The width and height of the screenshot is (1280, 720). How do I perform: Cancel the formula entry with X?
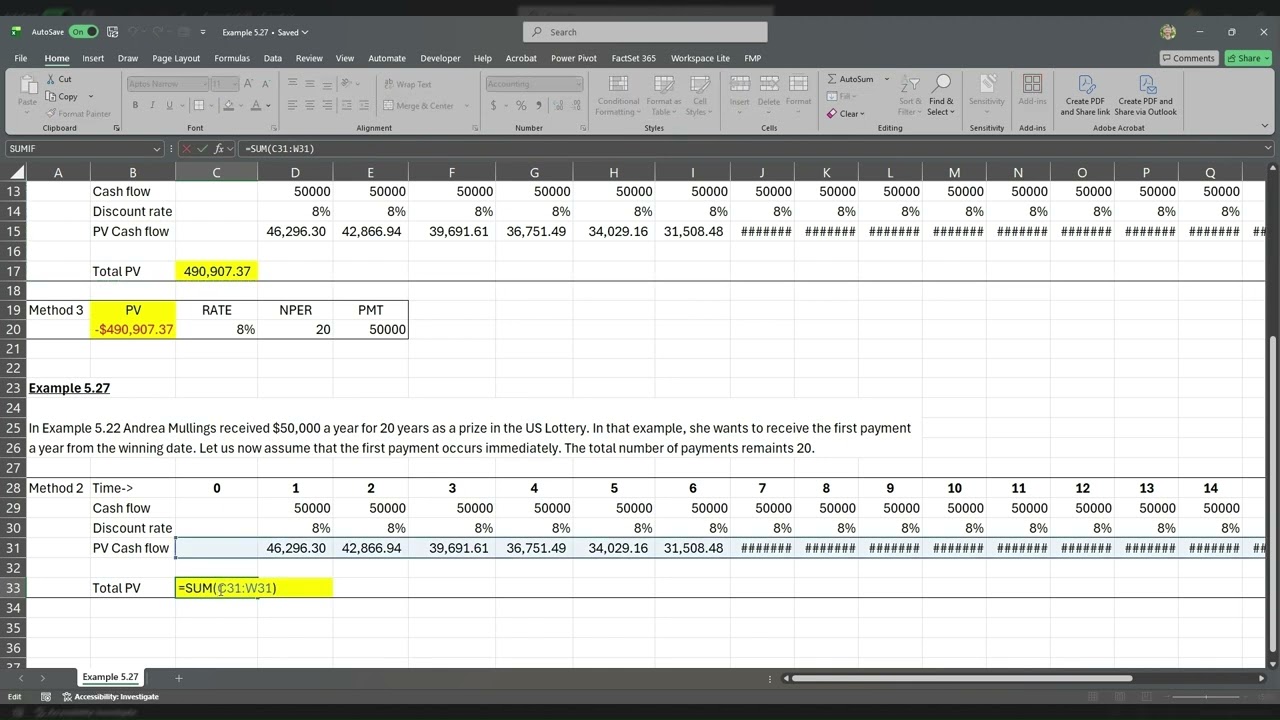coord(185,149)
